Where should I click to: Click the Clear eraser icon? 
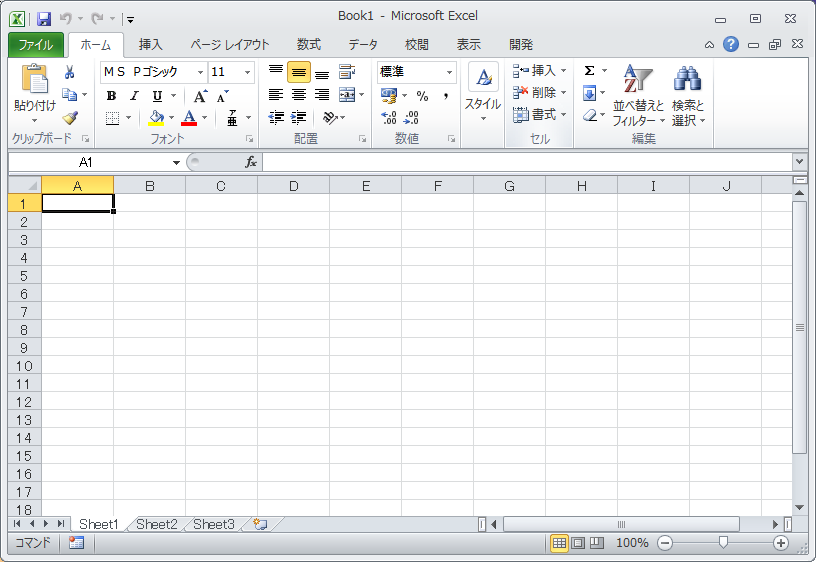[590, 115]
